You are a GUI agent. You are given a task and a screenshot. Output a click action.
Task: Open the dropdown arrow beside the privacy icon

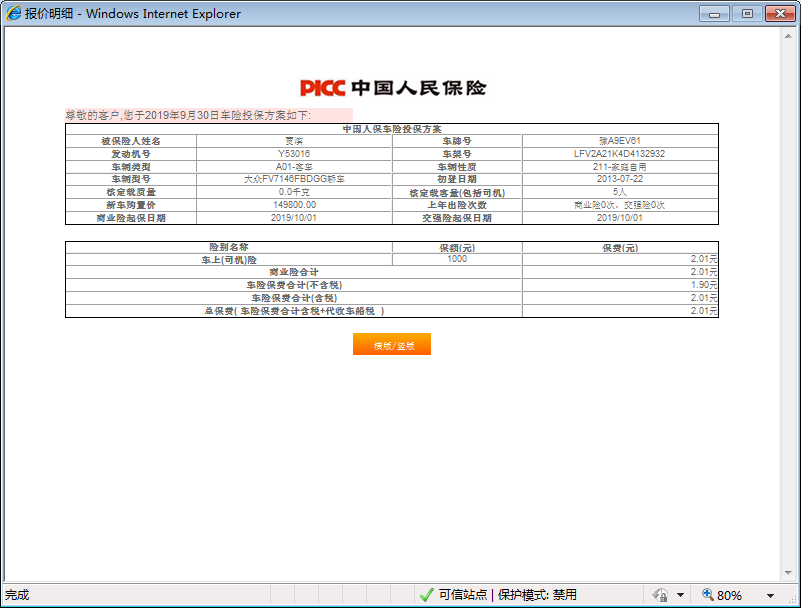point(680,595)
